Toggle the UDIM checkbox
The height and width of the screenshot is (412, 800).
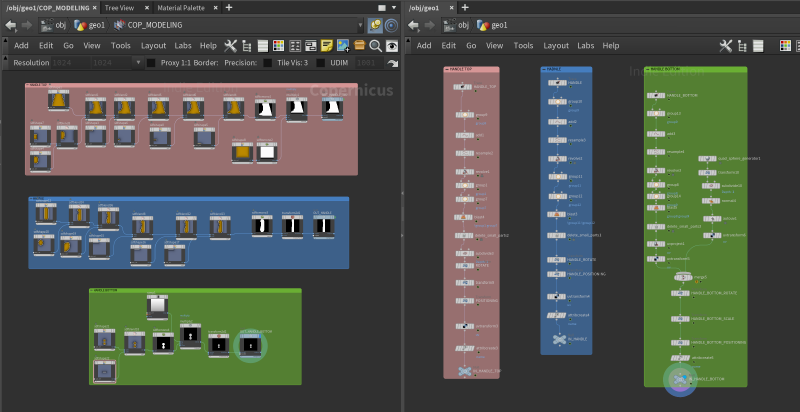coord(322,63)
